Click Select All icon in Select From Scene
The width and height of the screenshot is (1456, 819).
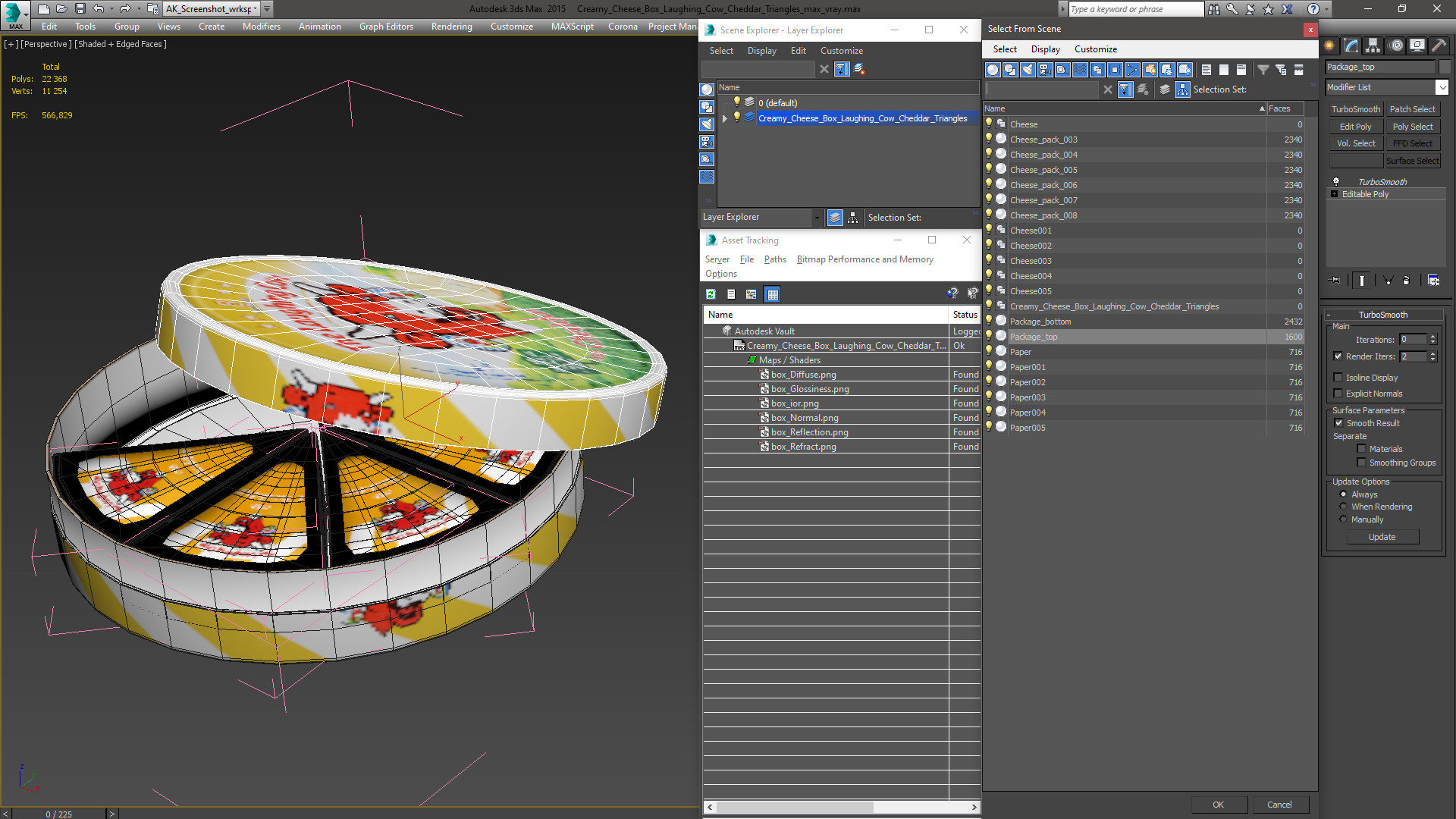[1207, 70]
